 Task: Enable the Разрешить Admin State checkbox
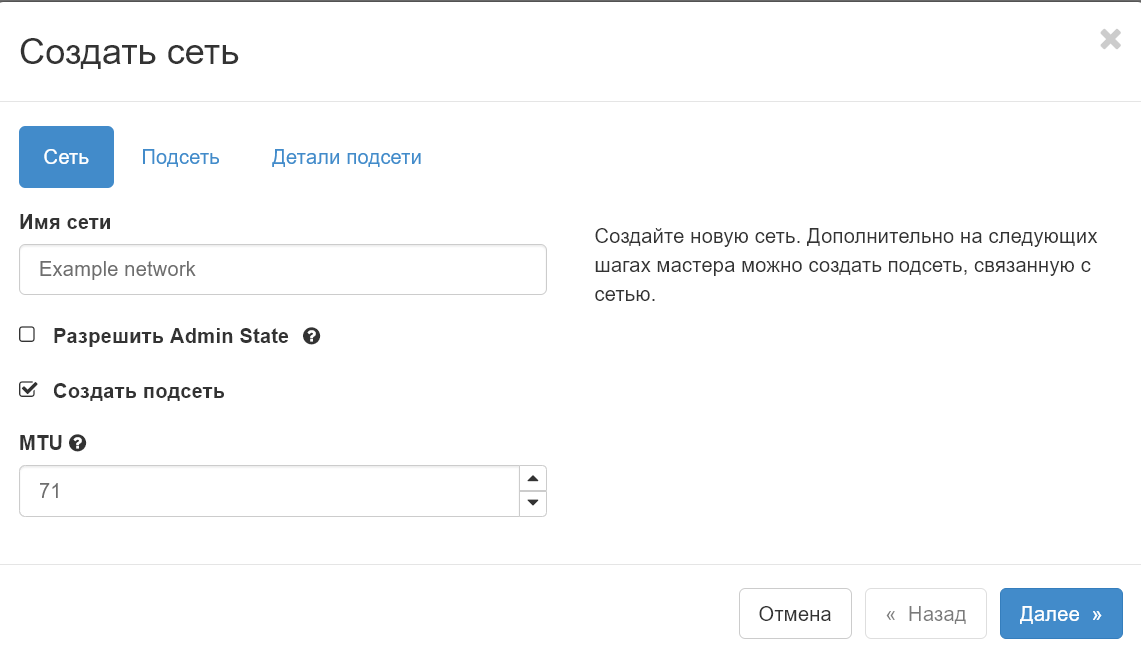[28, 335]
